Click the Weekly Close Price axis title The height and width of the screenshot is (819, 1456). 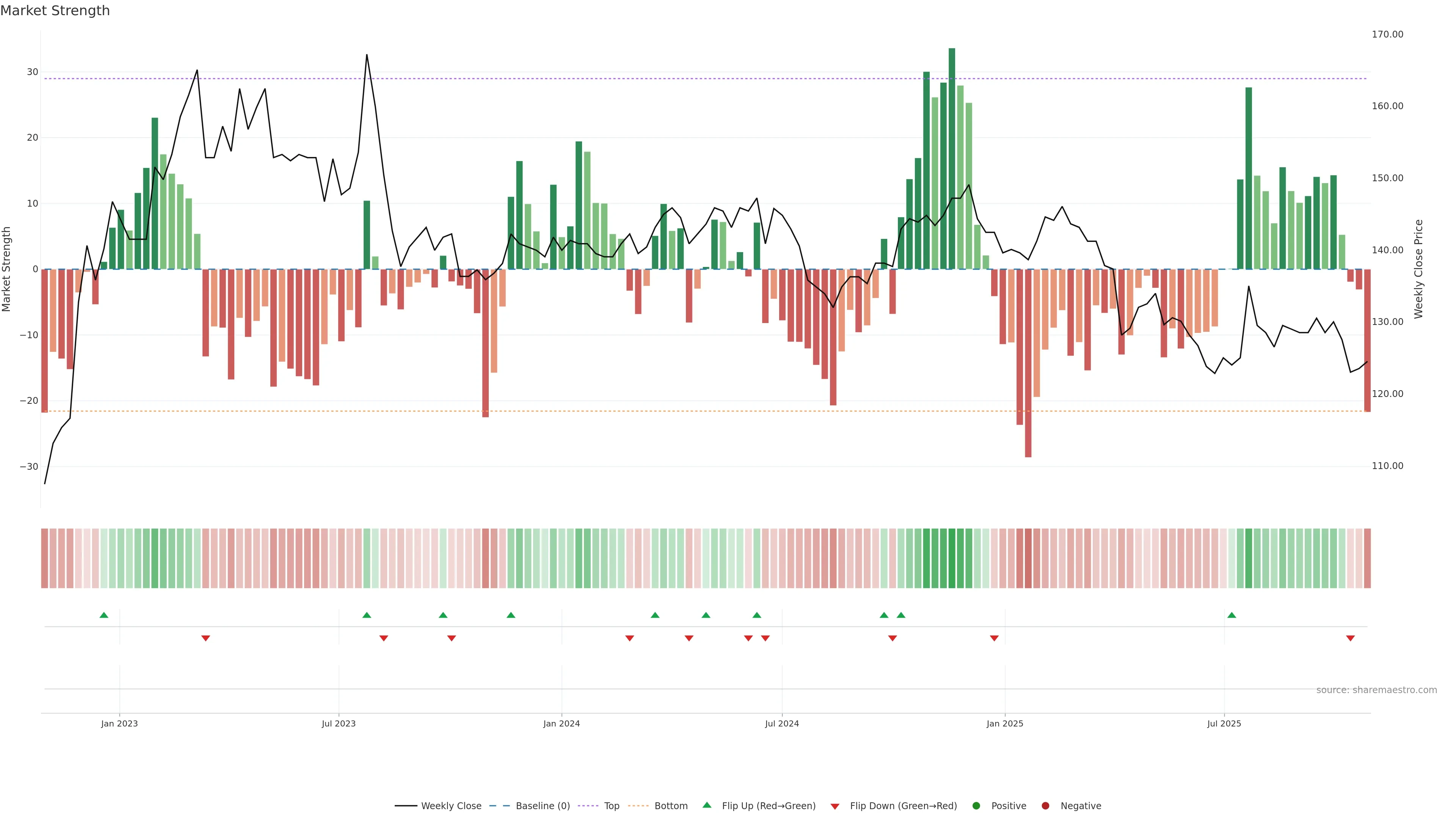pyautogui.click(x=1418, y=269)
